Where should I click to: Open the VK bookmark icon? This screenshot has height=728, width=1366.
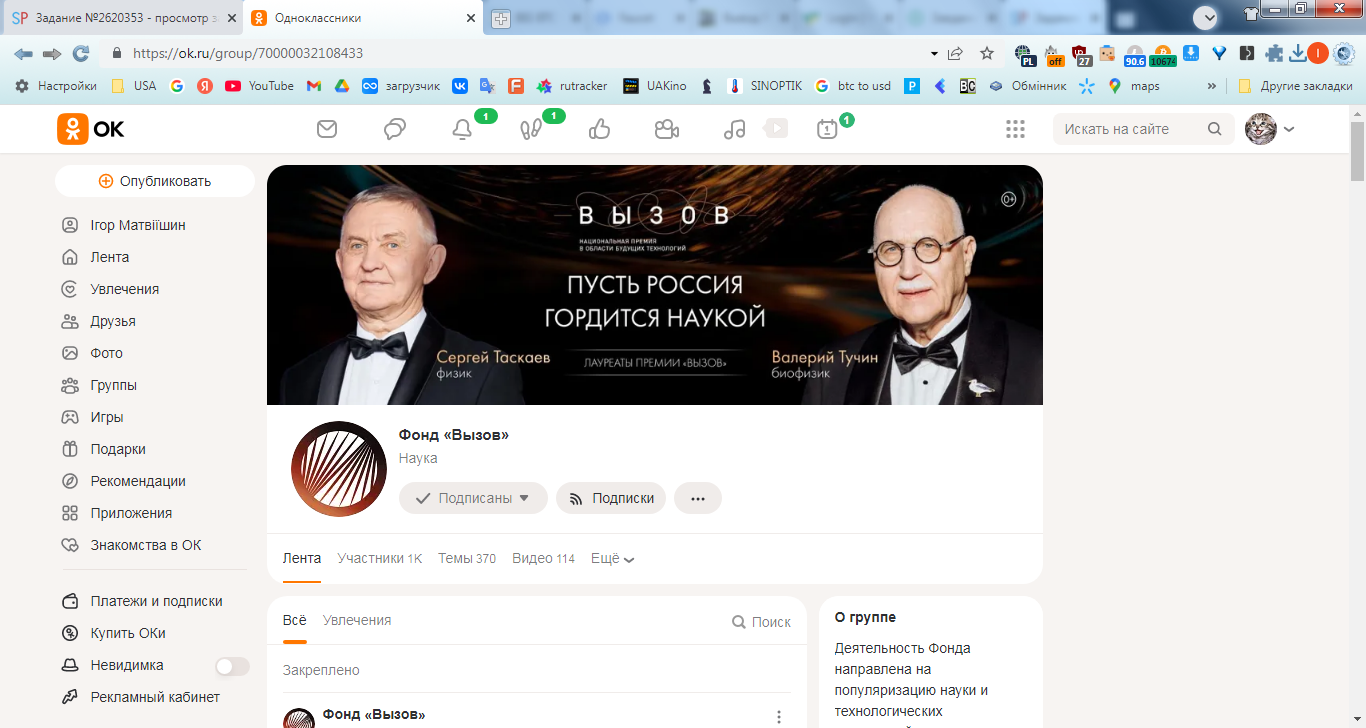pyautogui.click(x=460, y=86)
